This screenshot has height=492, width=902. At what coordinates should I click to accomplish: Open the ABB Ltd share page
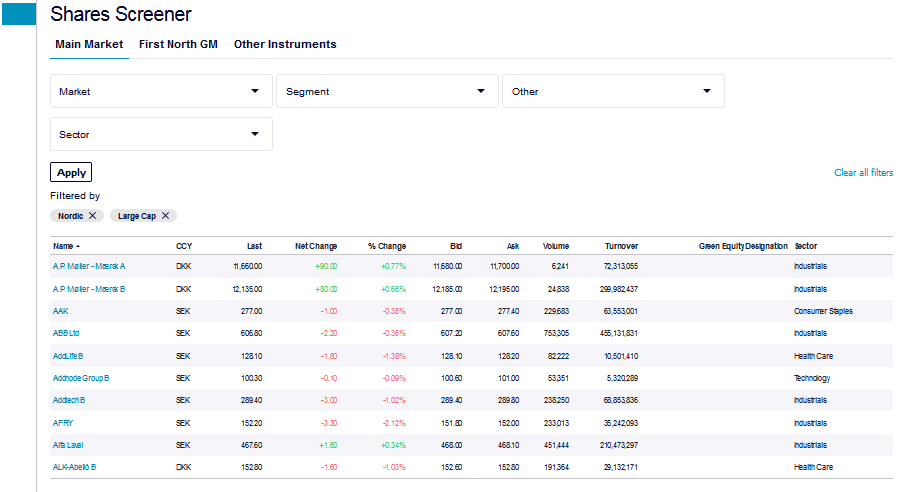[x=66, y=333]
